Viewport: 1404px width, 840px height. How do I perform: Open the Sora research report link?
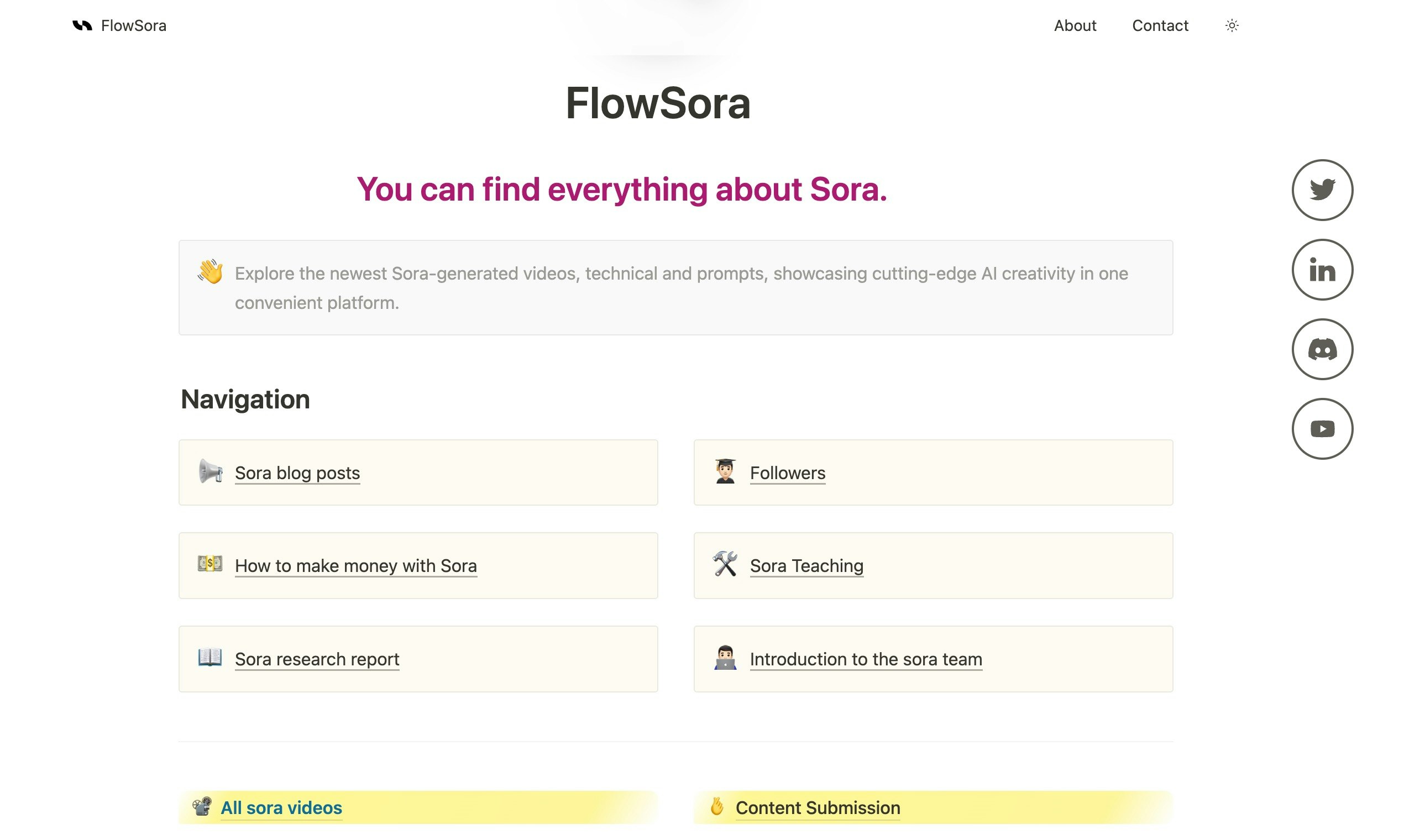coord(317,659)
